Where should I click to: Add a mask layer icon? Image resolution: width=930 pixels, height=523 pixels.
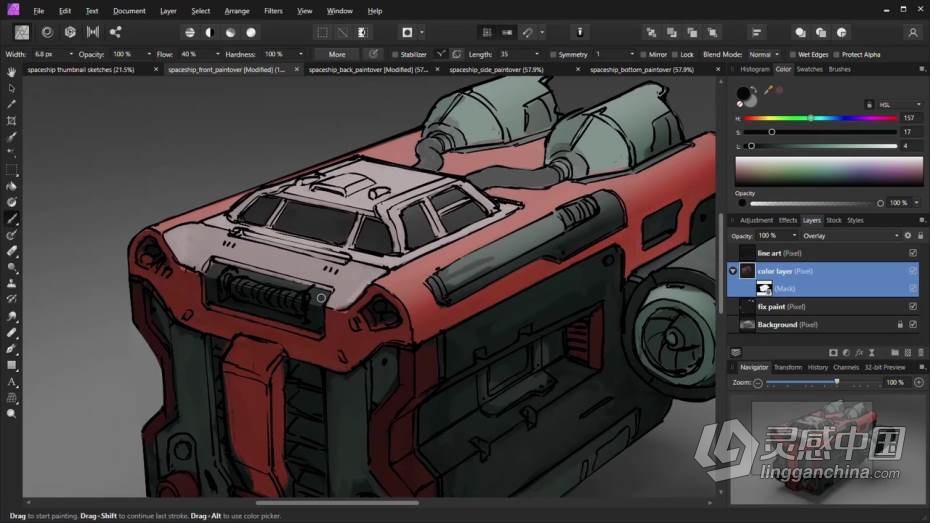(x=833, y=352)
